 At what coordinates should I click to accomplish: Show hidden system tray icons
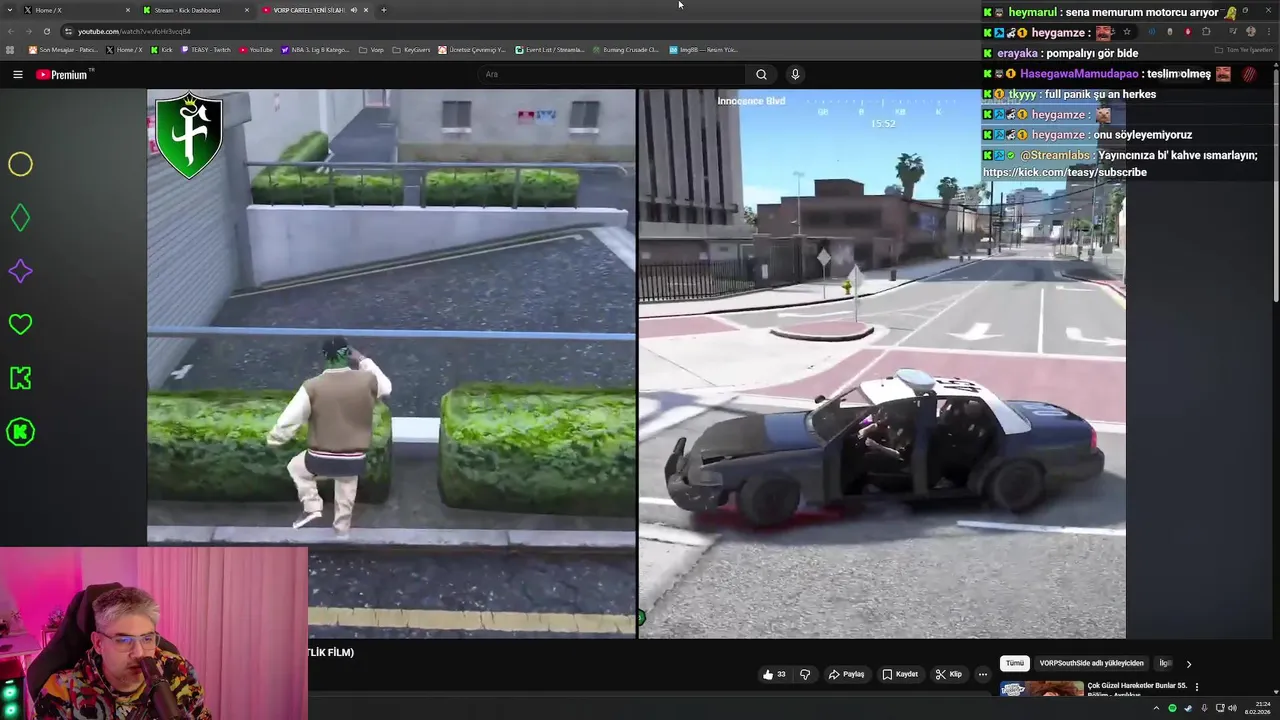coord(1156,708)
